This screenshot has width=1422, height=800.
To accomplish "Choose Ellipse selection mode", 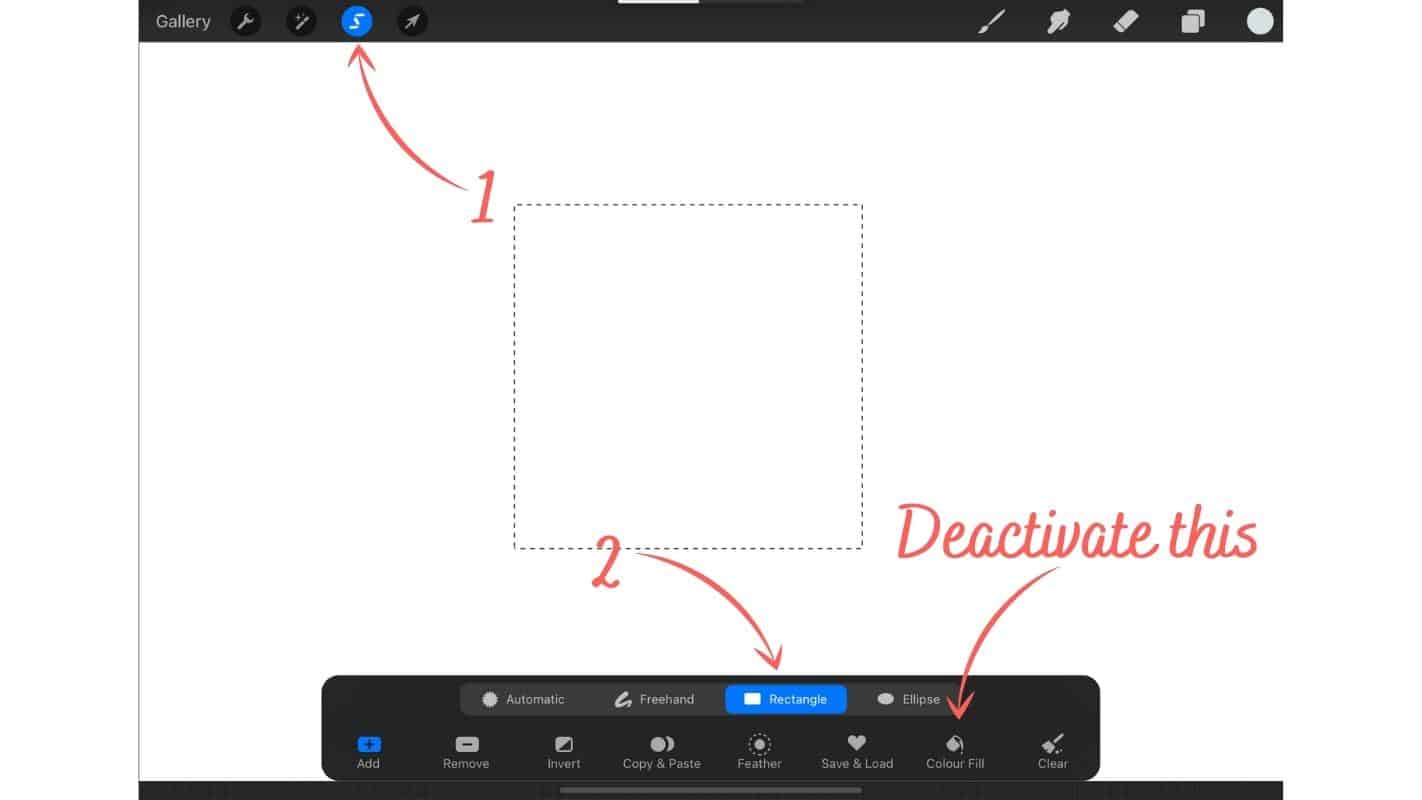I will 908,699.
